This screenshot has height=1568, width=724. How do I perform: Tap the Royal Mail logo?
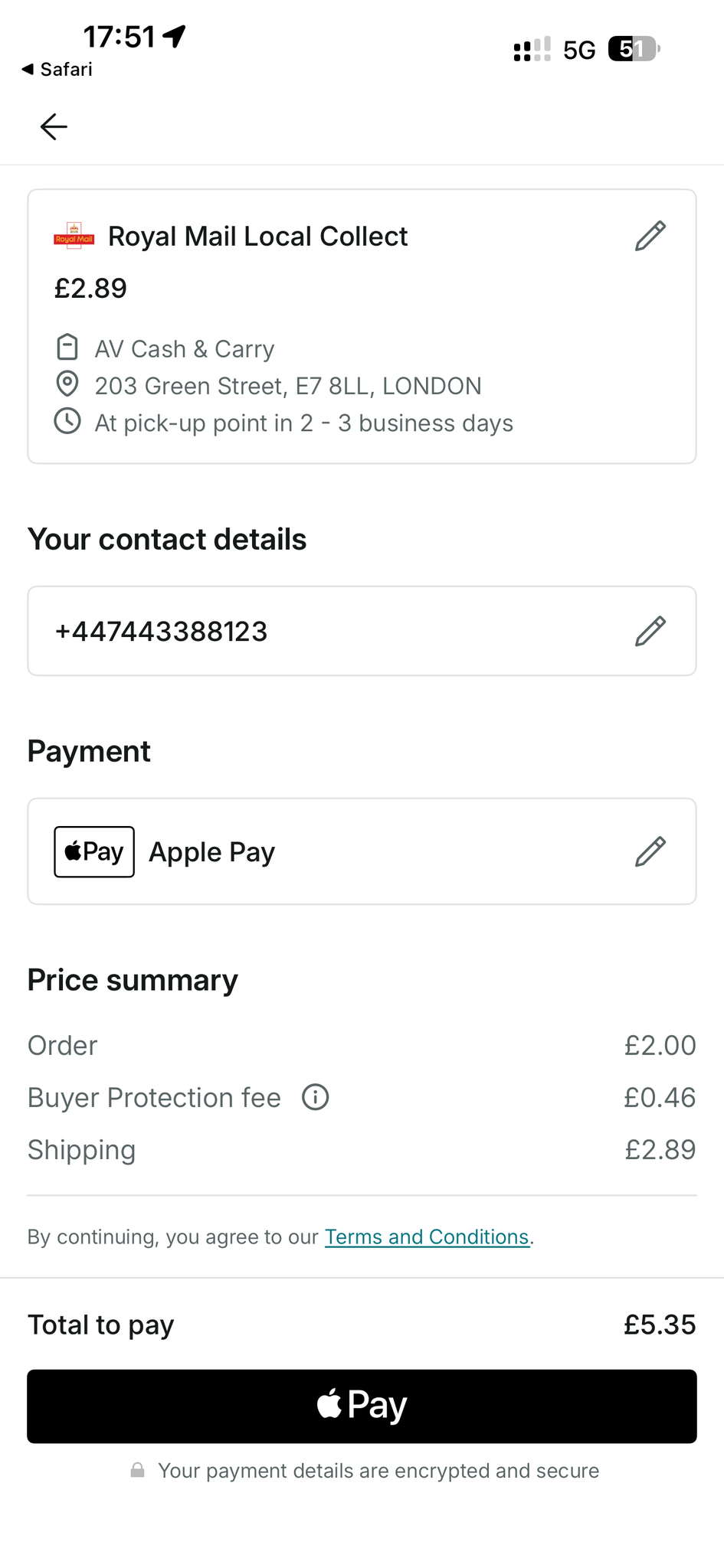[x=74, y=237]
